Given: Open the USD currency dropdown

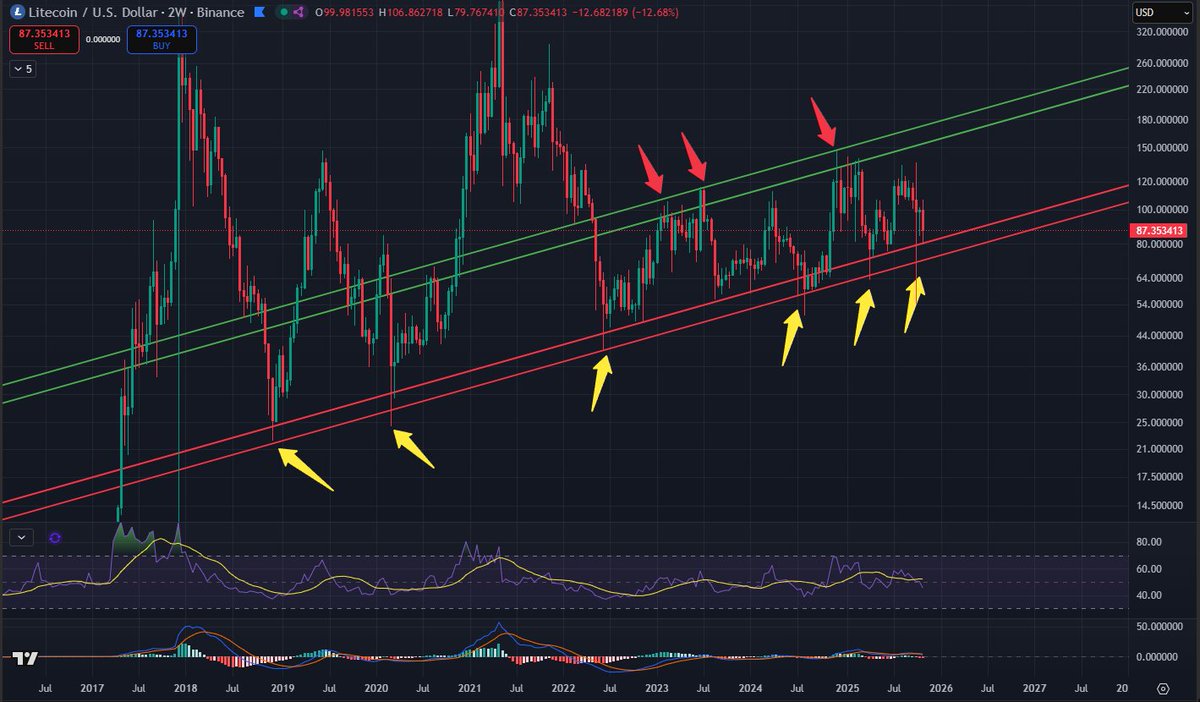Looking at the screenshot, I should (1161, 13).
